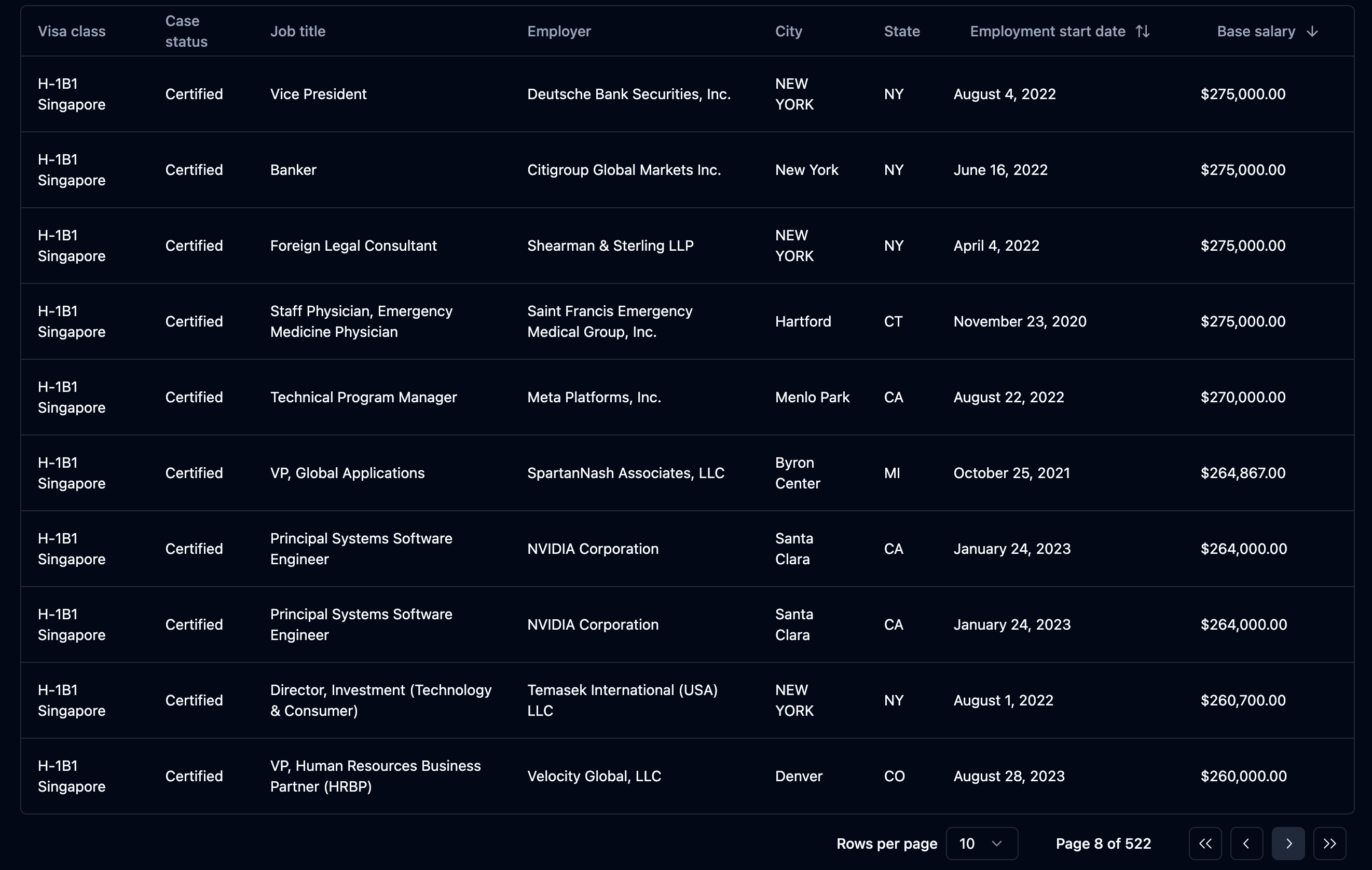Screen dimensions: 1372x870
Task: Click VP, Human Resources Business Partner cell
Action: pyautogui.click(x=376, y=776)
